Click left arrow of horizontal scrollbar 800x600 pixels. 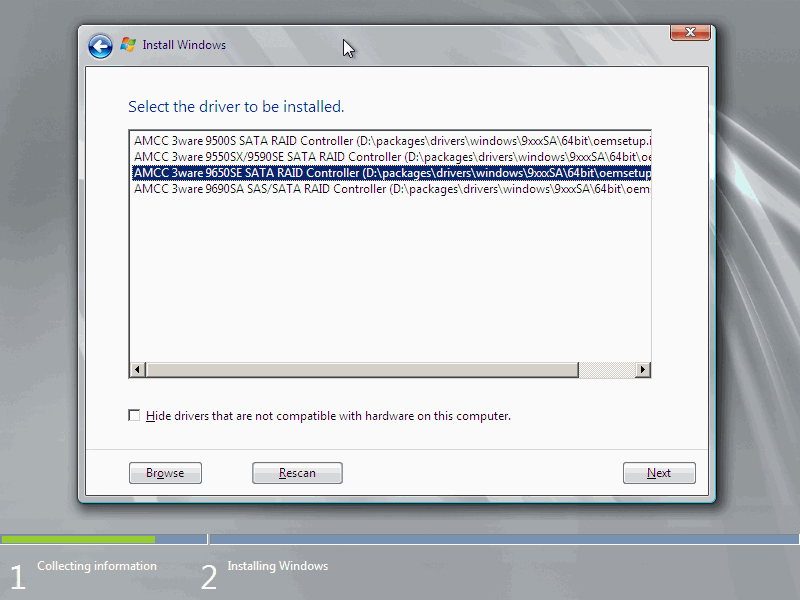coord(137,369)
